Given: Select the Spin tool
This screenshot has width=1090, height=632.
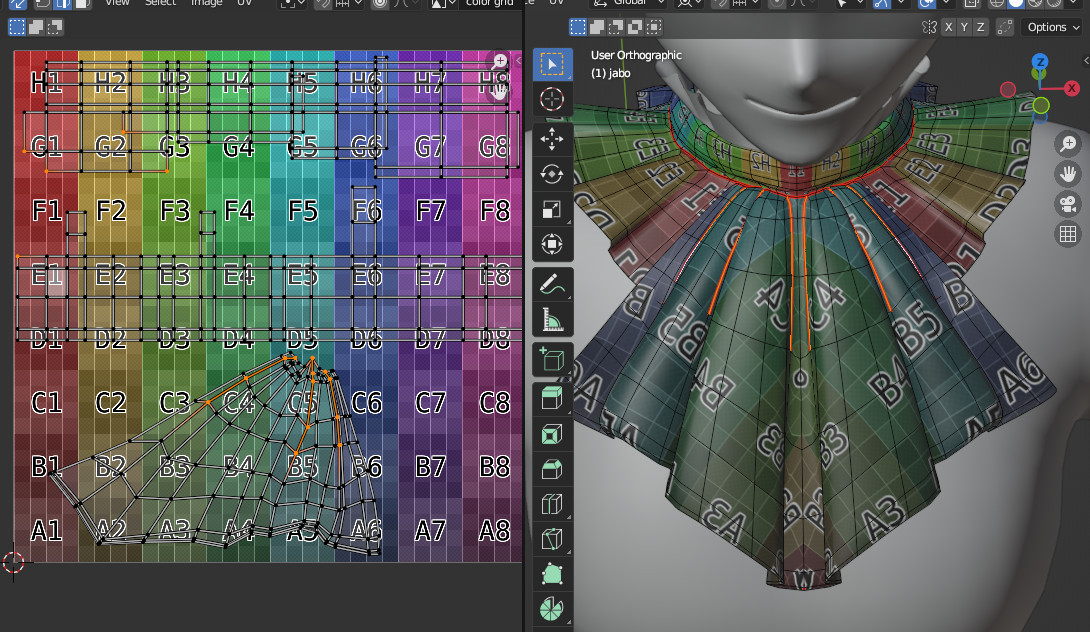Looking at the screenshot, I should 552,609.
